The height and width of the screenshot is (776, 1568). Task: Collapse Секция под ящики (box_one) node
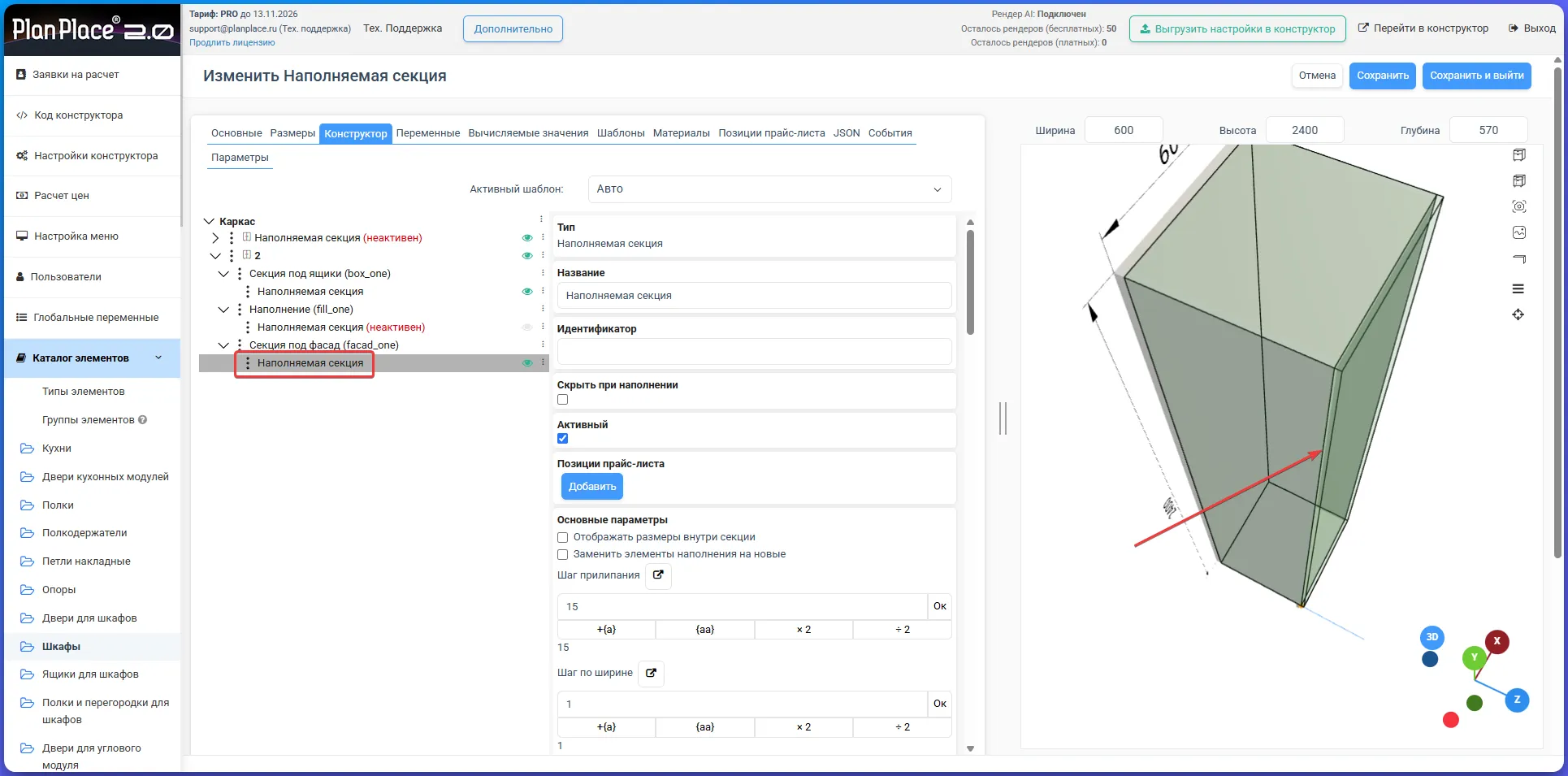pos(223,274)
